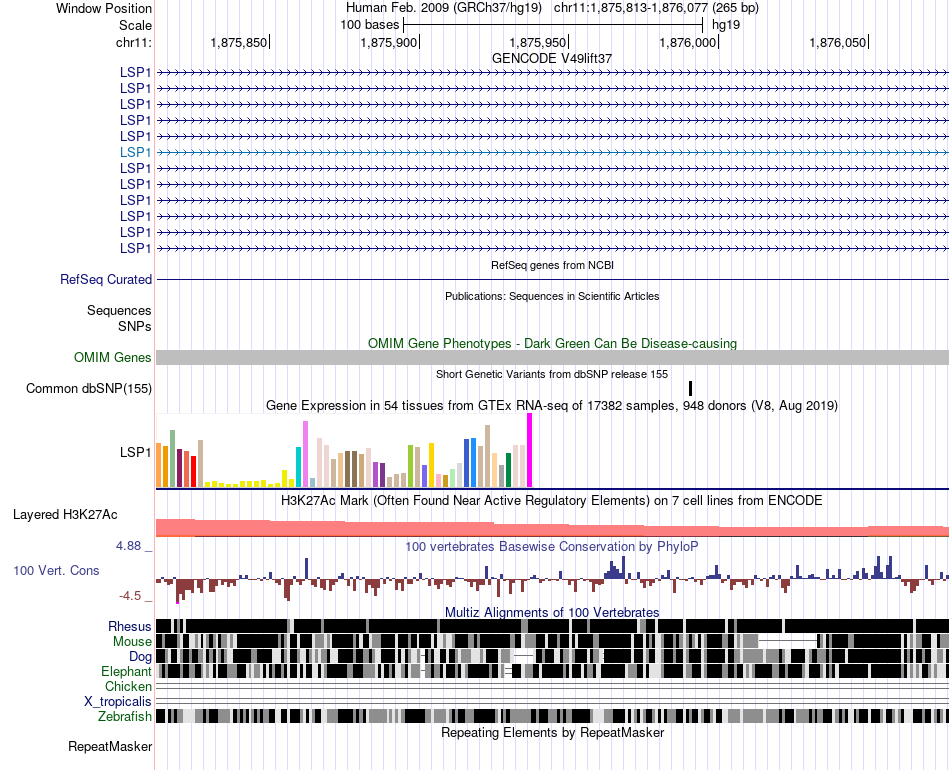Screen dimensions: 950x770
Task: Click the RepeatMasker track label
Action: point(110,746)
